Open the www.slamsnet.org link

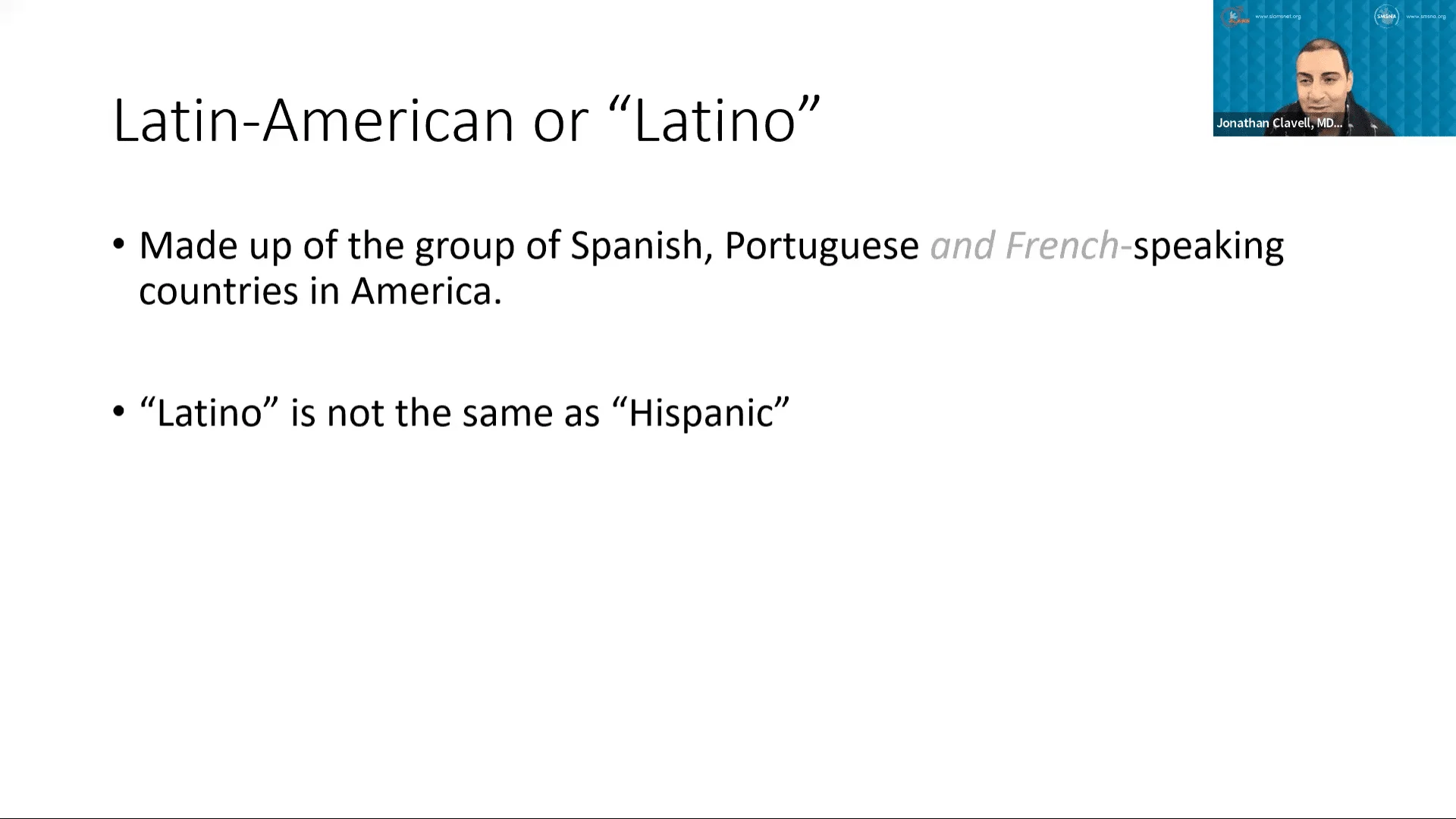click(1278, 16)
